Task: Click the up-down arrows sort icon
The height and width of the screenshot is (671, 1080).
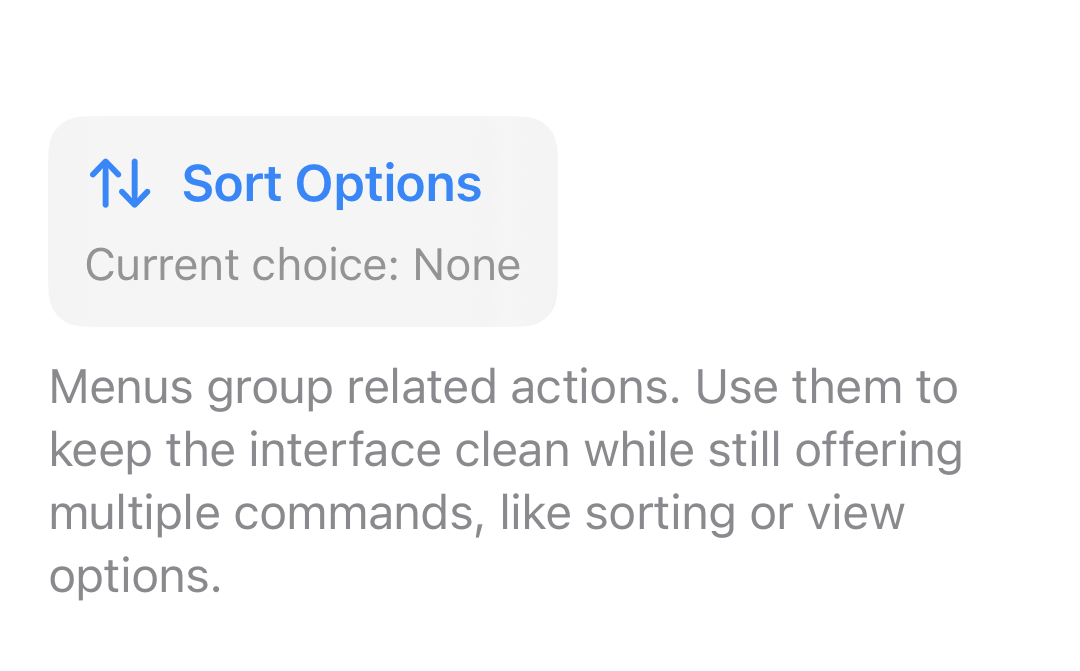Action: (119, 185)
